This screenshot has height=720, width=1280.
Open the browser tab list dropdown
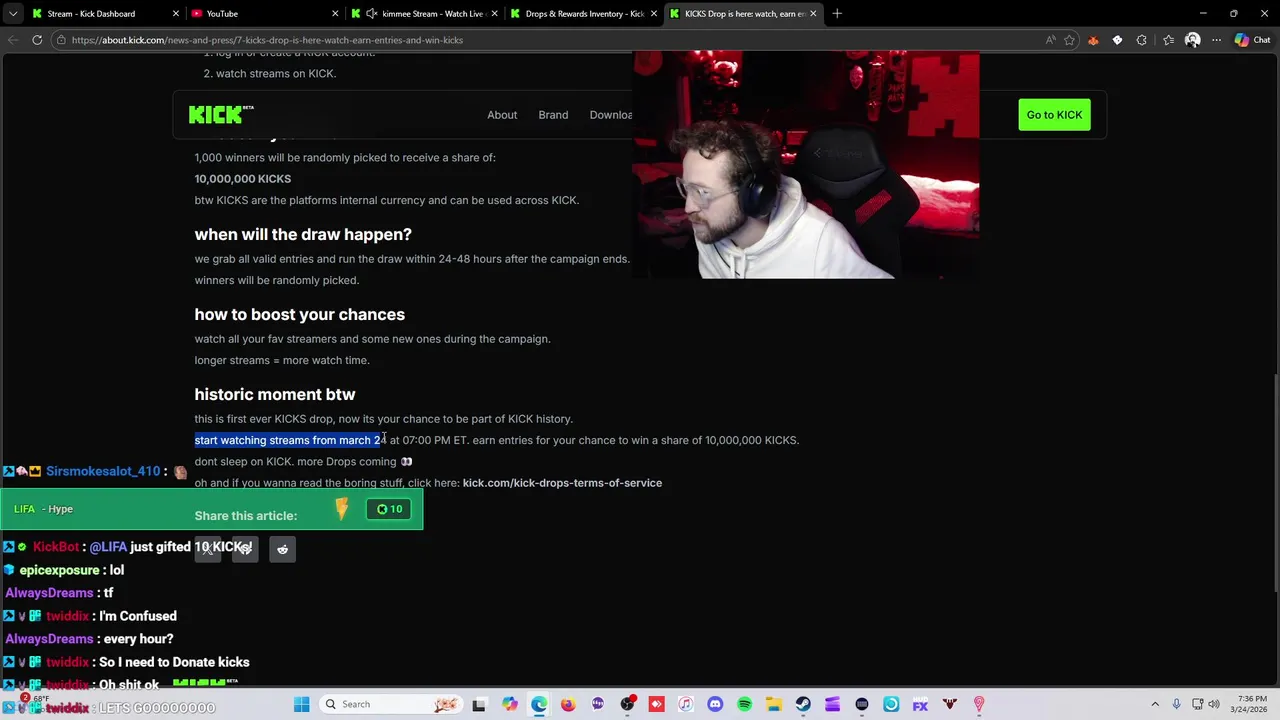point(13,13)
